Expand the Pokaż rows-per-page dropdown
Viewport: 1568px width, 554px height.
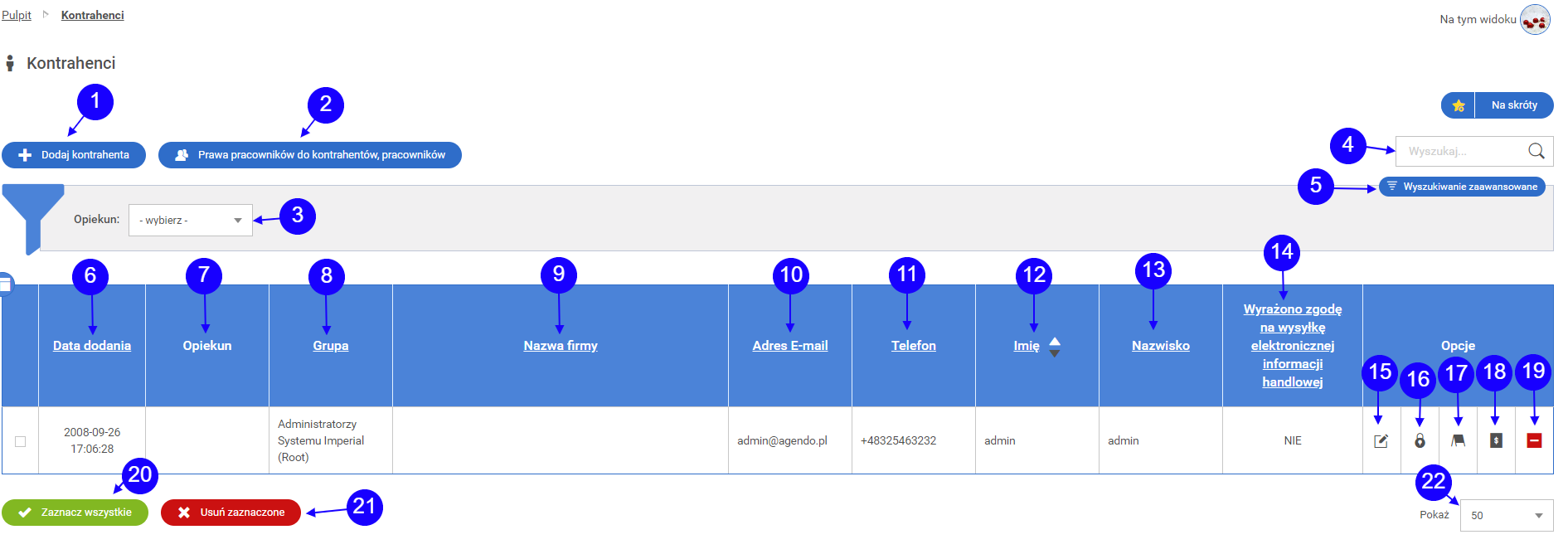point(1506,516)
